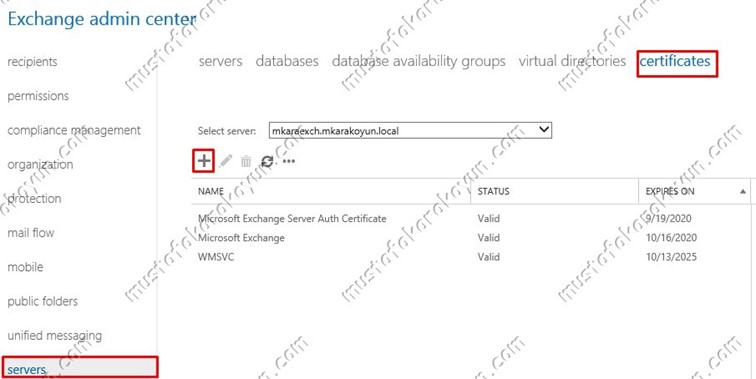Click Valid status of WMSVC row
This screenshot has height=379, width=756.
(488, 257)
